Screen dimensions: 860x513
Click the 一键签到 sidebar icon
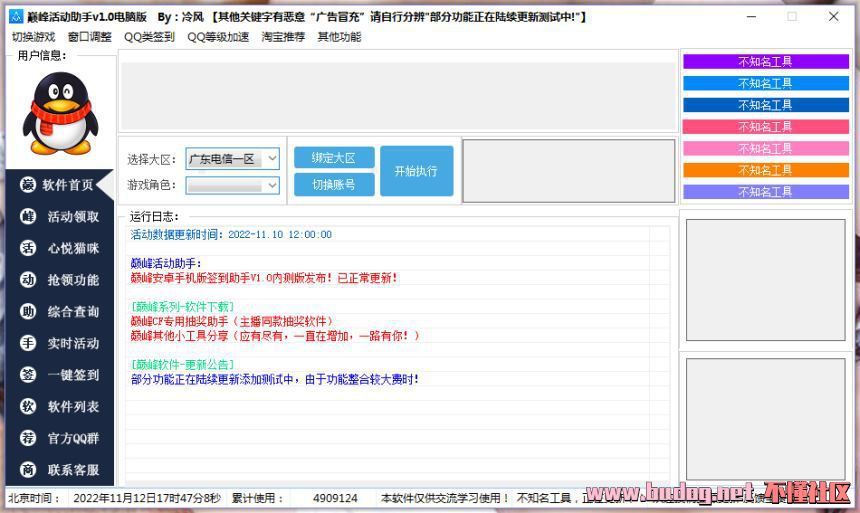tap(28, 375)
